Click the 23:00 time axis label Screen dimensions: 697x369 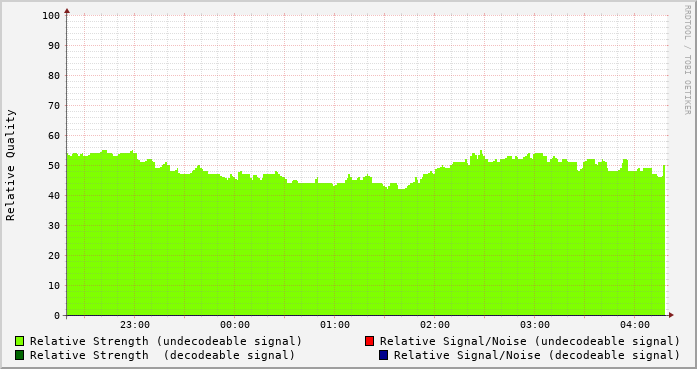(x=135, y=325)
